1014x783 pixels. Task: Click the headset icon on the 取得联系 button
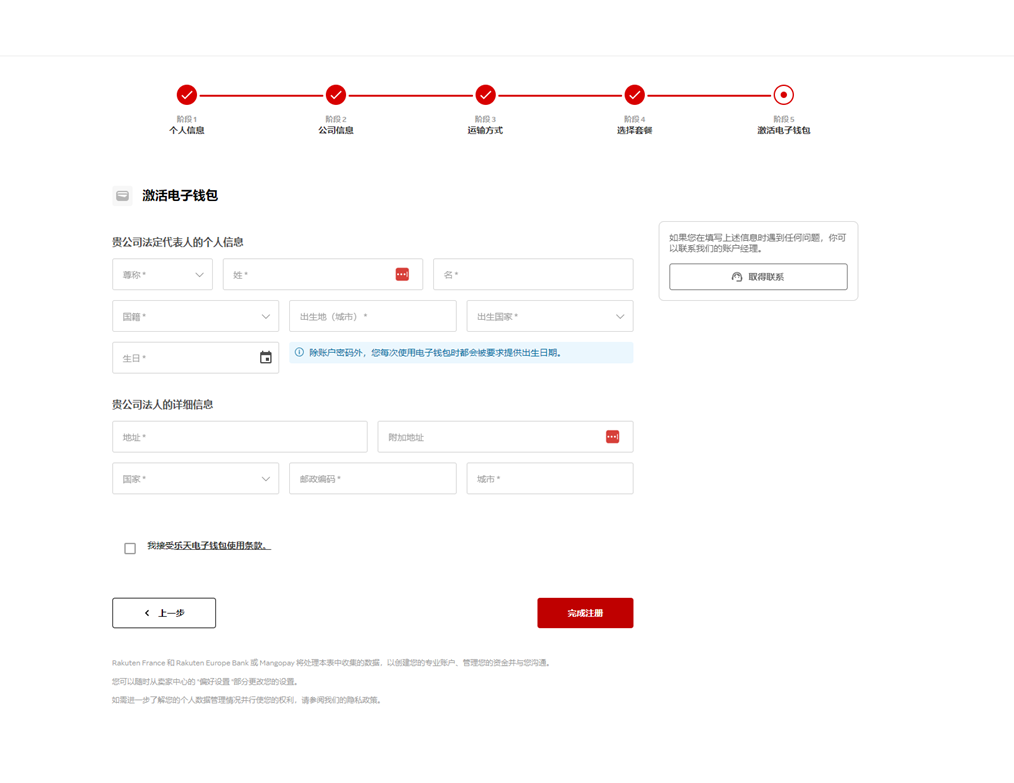(x=736, y=277)
